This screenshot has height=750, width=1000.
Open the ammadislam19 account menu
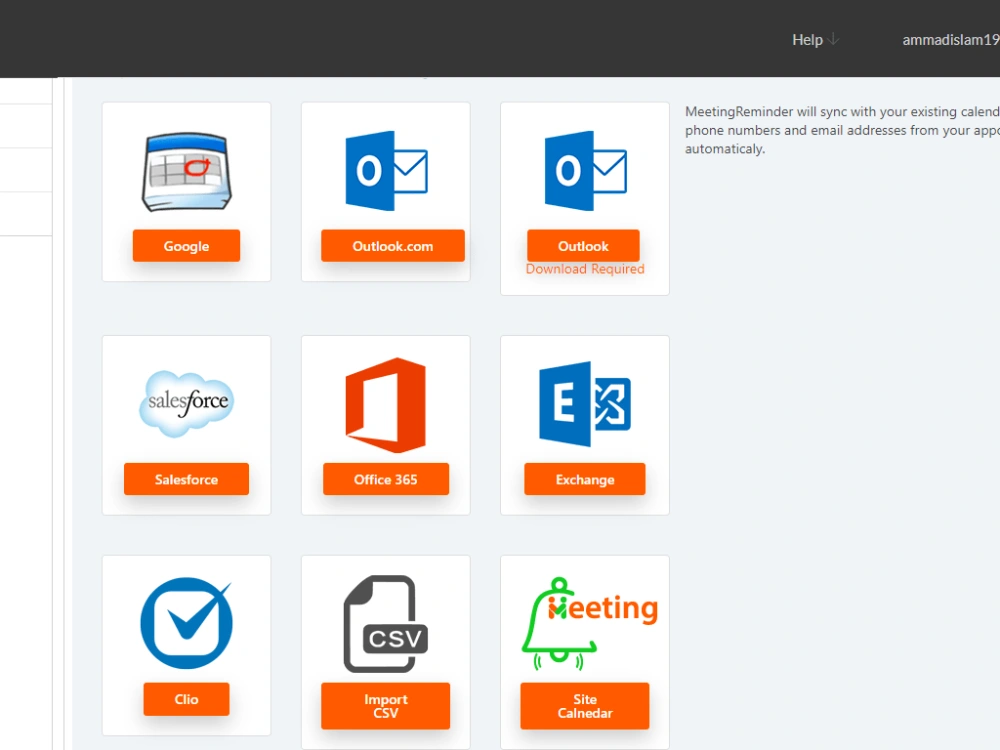951,40
